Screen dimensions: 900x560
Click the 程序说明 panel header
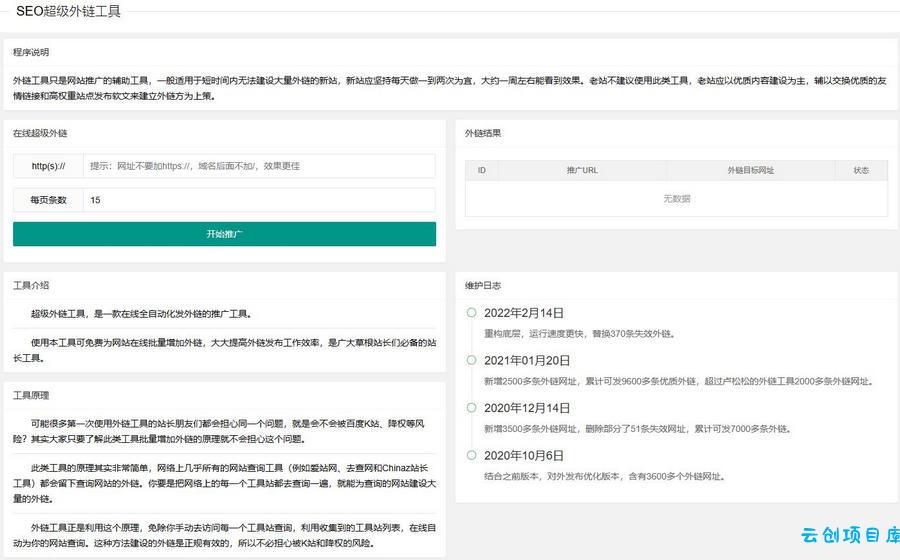(x=31, y=52)
